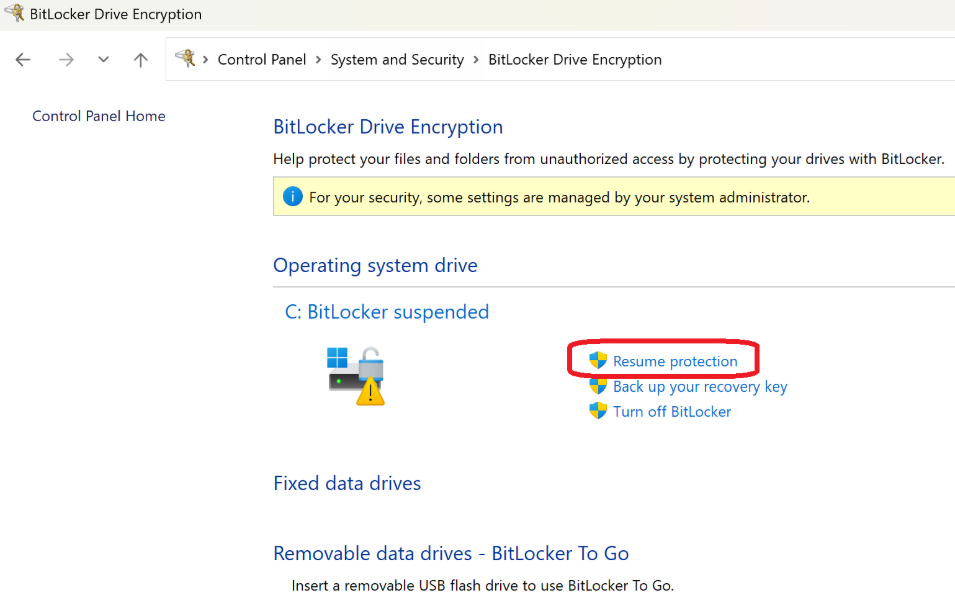Image resolution: width=955 pixels, height=609 pixels.
Task: Click shield icon beside Turn off BitLocker
Action: [598, 410]
